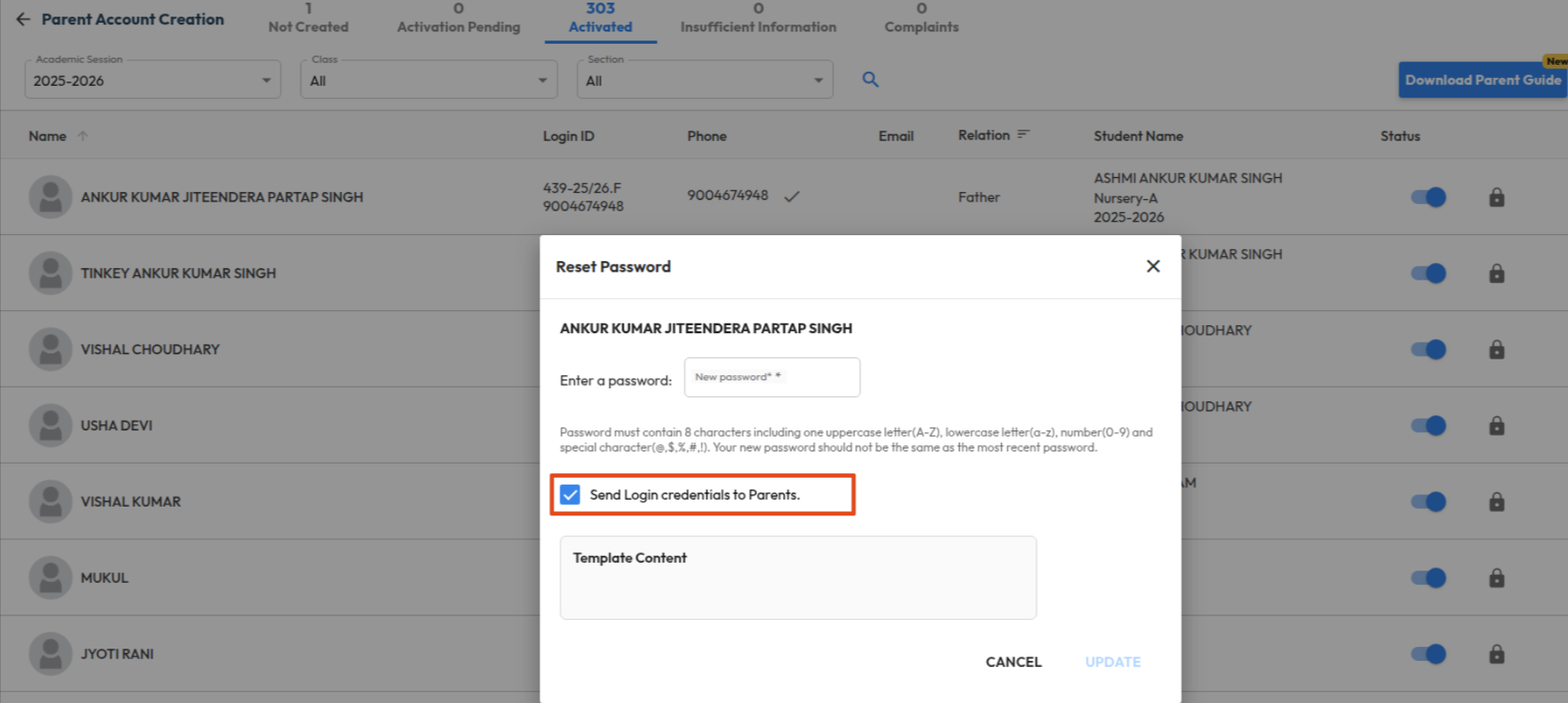
Task: Click the lock icon in Mukul's row
Action: pos(1496,579)
